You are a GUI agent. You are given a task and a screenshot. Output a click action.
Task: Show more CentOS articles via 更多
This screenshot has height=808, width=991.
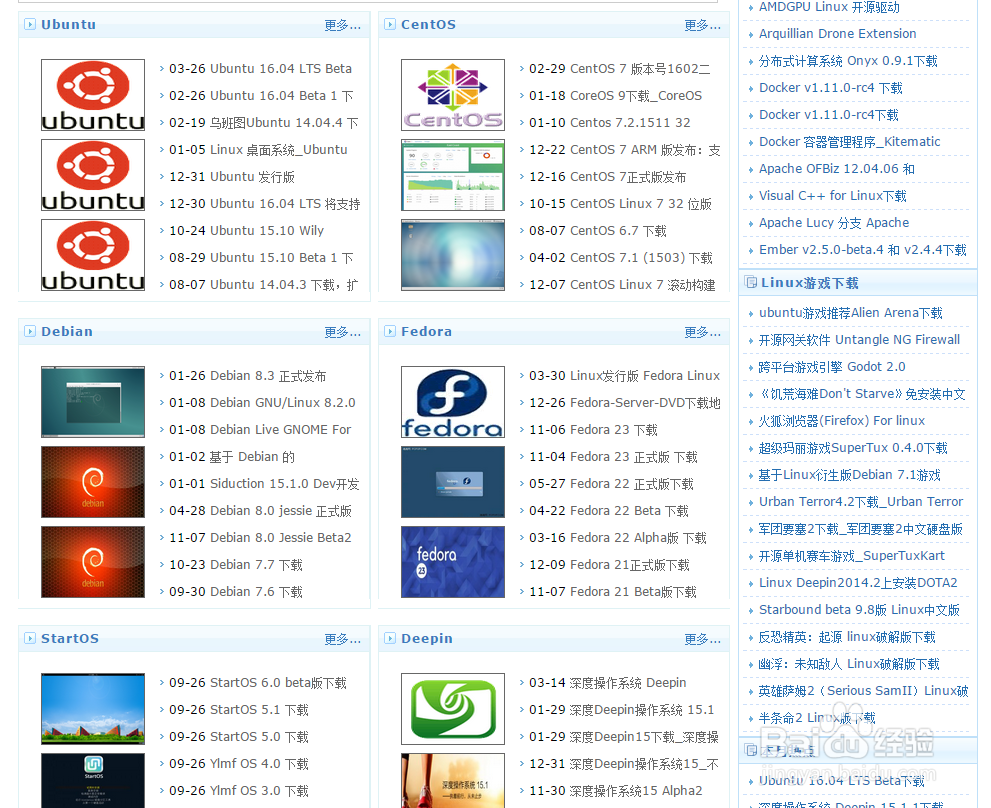coord(702,25)
